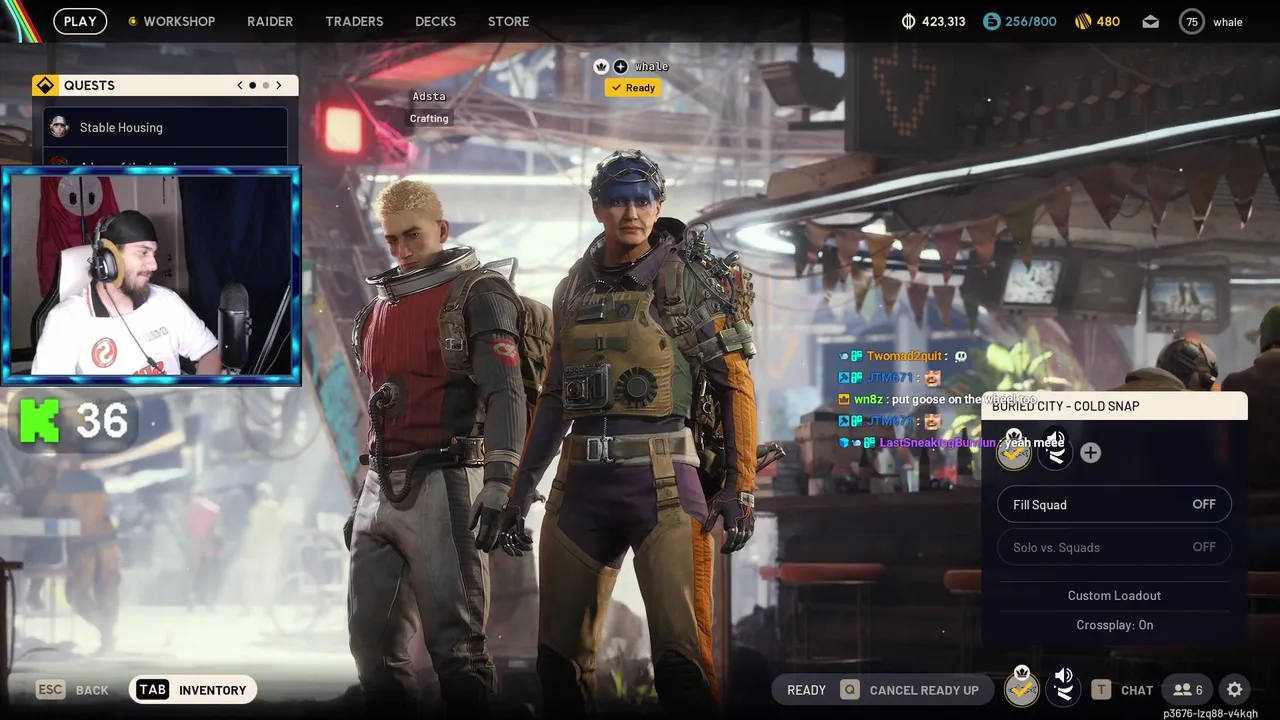The width and height of the screenshot is (1280, 720).
Task: Click the Ready label in bottom bar
Action: point(806,690)
